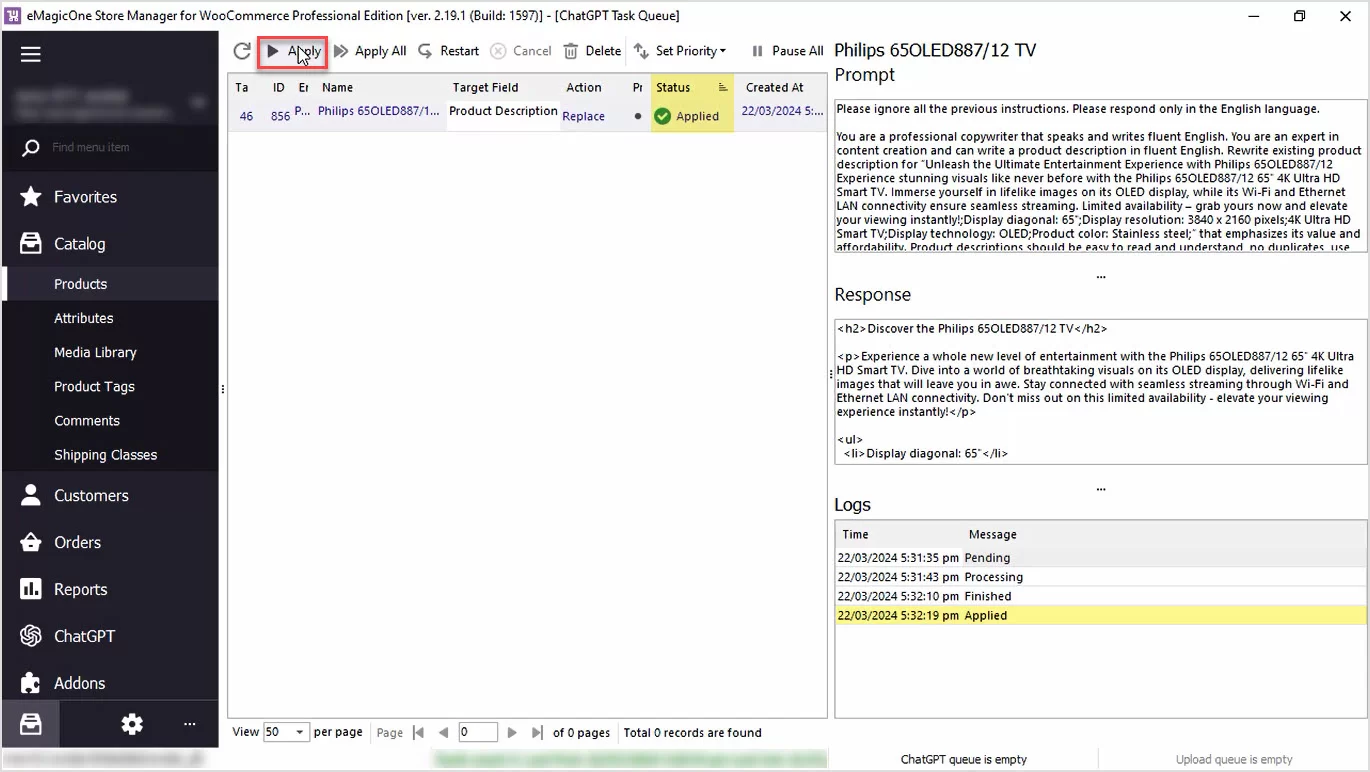Open the Reports section
The image size is (1370, 772).
point(80,589)
